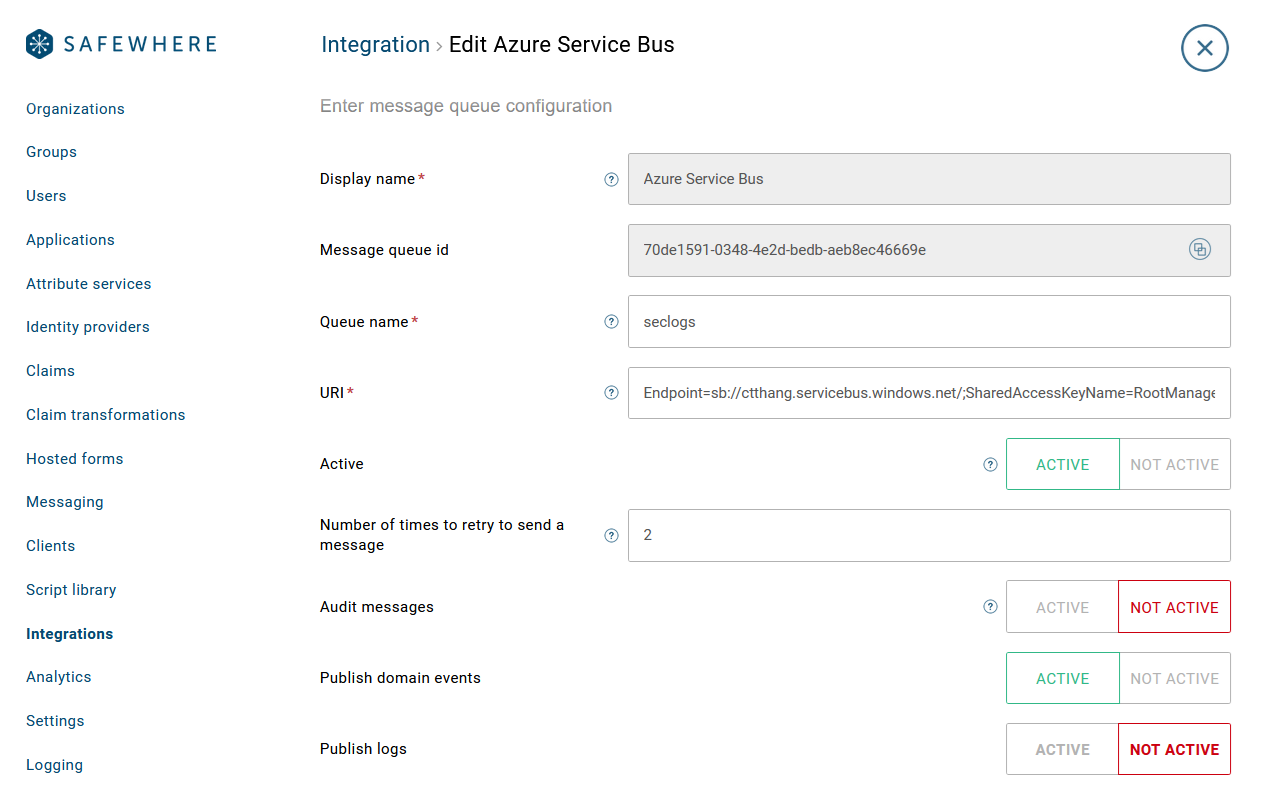Show help for Active setting
The image size is (1287, 798).
click(x=990, y=464)
